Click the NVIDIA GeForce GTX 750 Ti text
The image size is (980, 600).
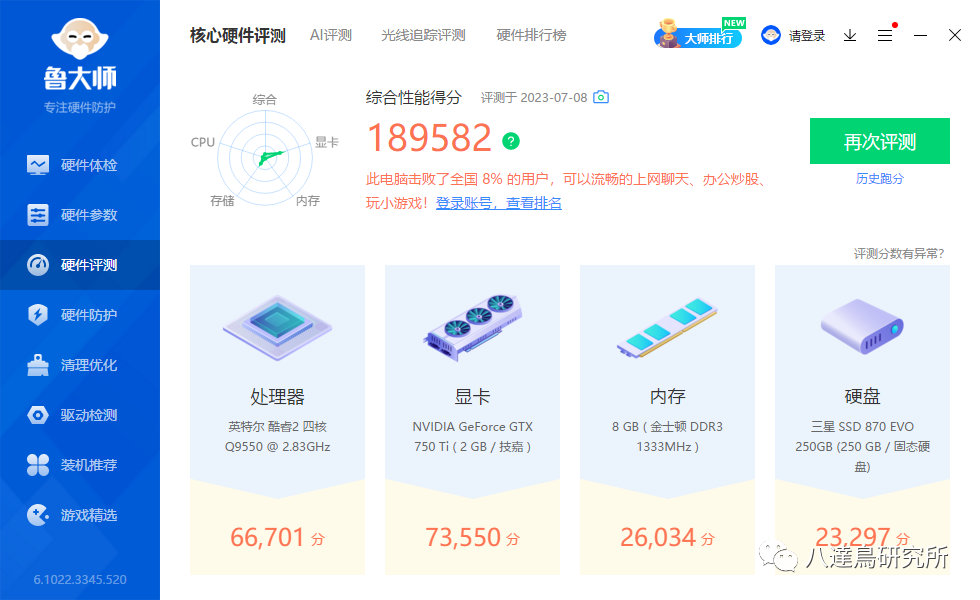tap(472, 436)
